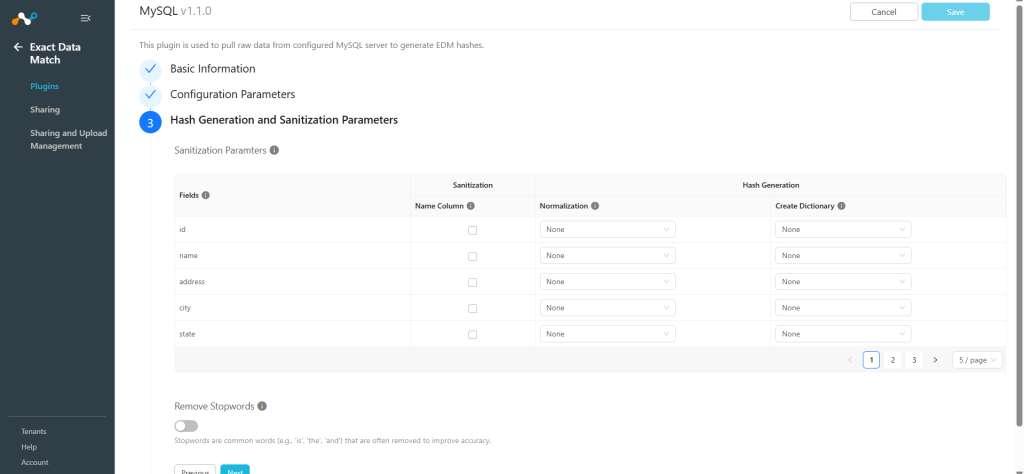Screen dimensions: 1024x474
Task: Check Name Column box for state
Action: (473, 334)
